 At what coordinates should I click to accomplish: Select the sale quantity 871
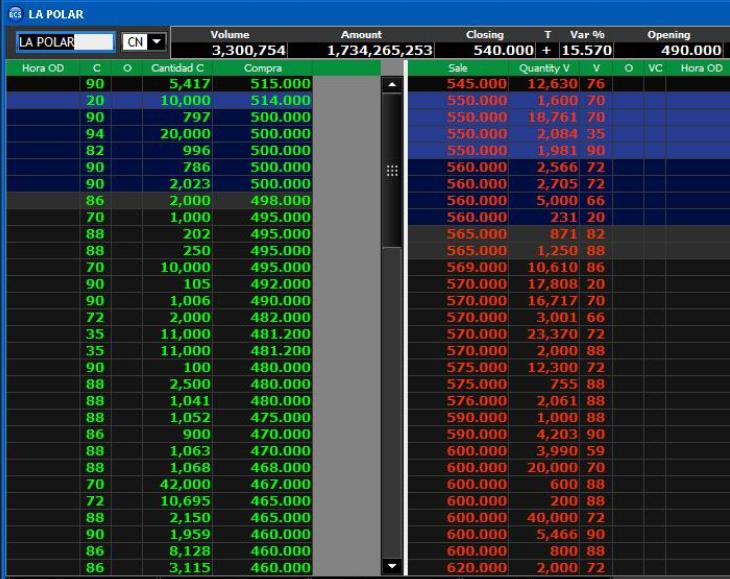pos(564,234)
